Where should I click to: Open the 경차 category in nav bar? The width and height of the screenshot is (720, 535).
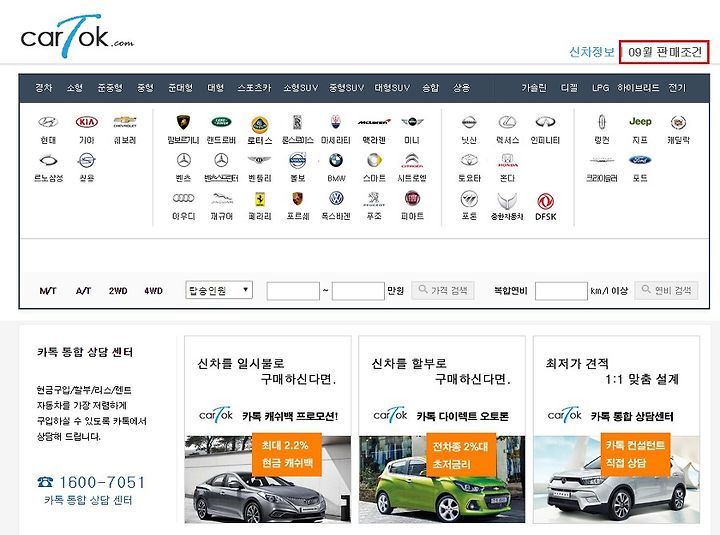pos(44,87)
